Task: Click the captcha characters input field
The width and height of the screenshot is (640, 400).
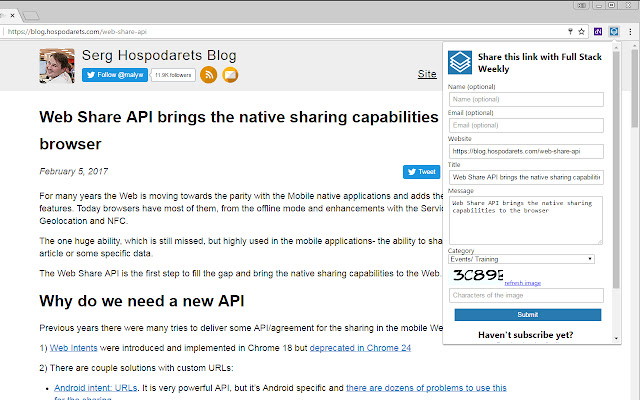Action: [526, 296]
